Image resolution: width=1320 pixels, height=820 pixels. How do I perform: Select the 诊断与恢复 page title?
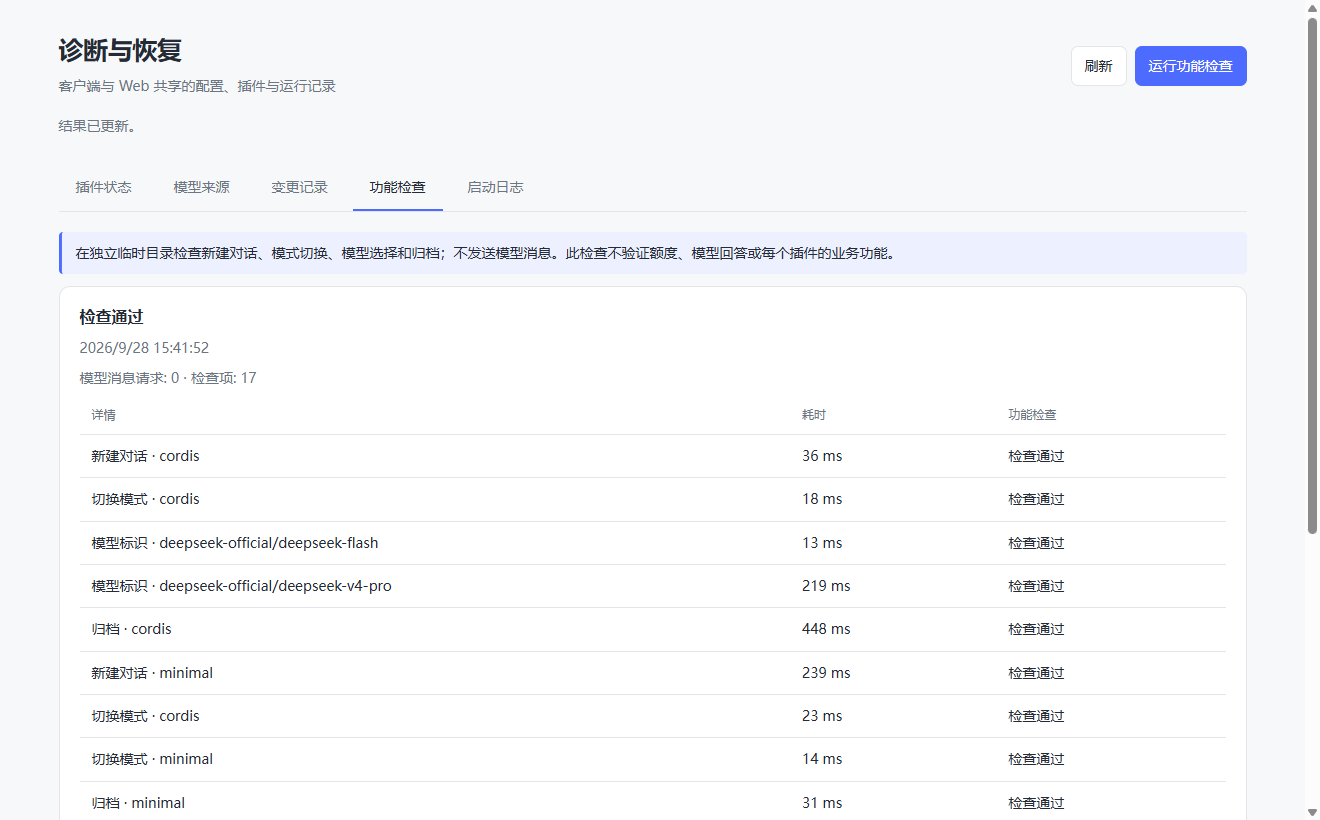click(120, 51)
